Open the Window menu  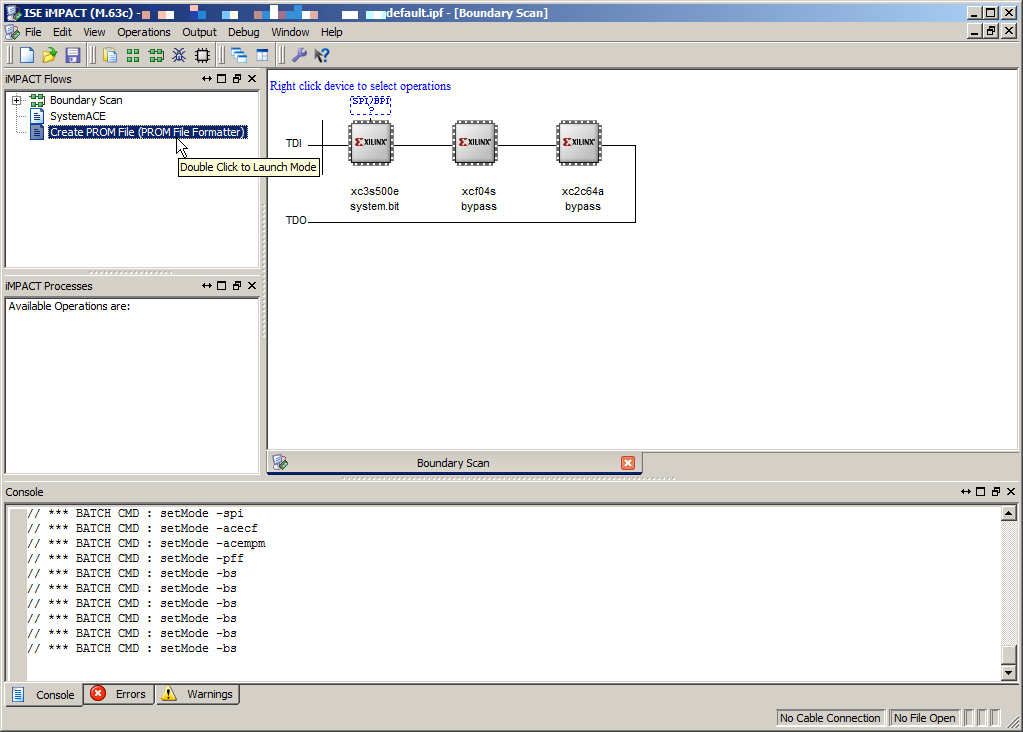290,32
